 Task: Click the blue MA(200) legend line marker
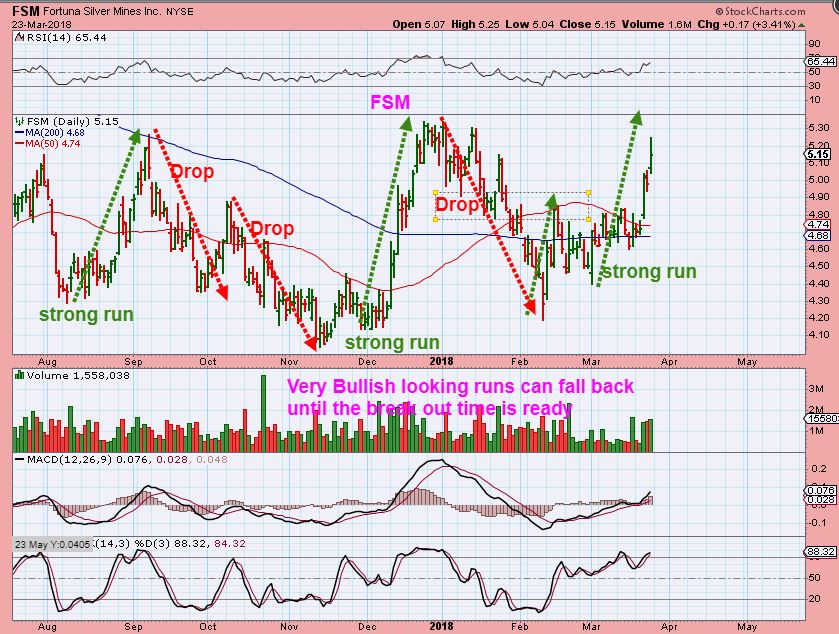19,133
